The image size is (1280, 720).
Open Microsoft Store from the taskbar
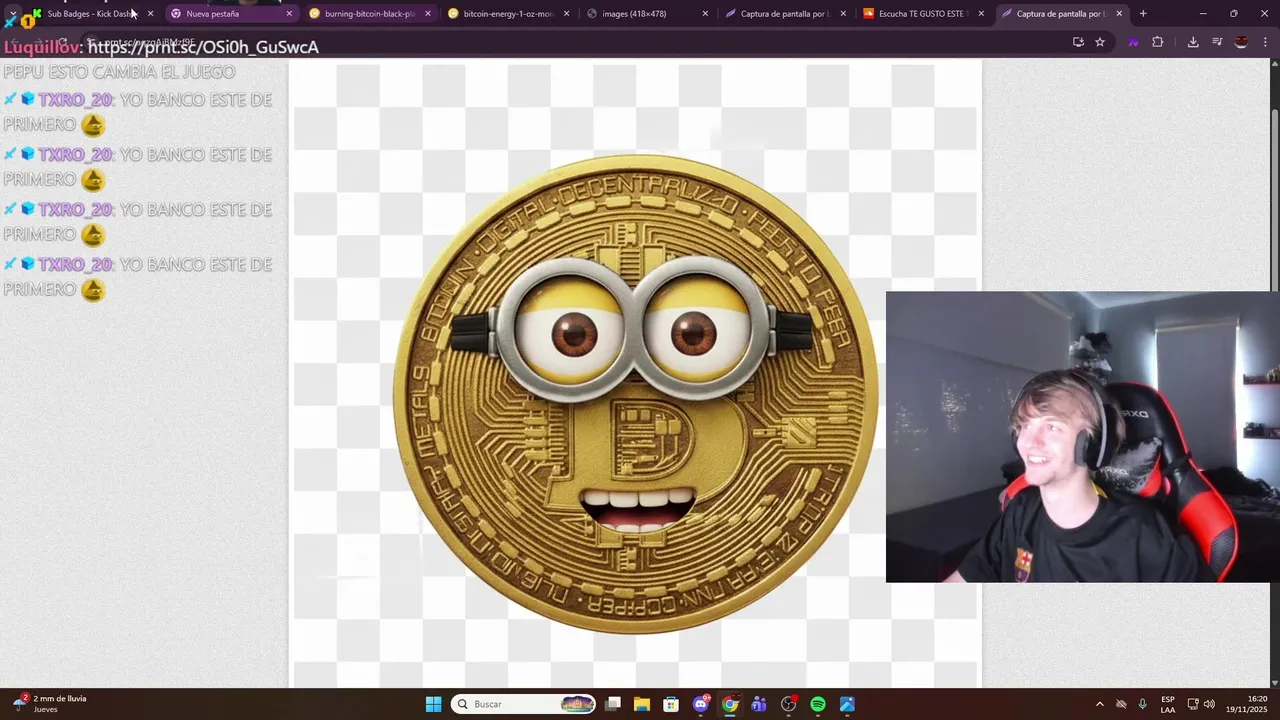pyautogui.click(x=671, y=704)
